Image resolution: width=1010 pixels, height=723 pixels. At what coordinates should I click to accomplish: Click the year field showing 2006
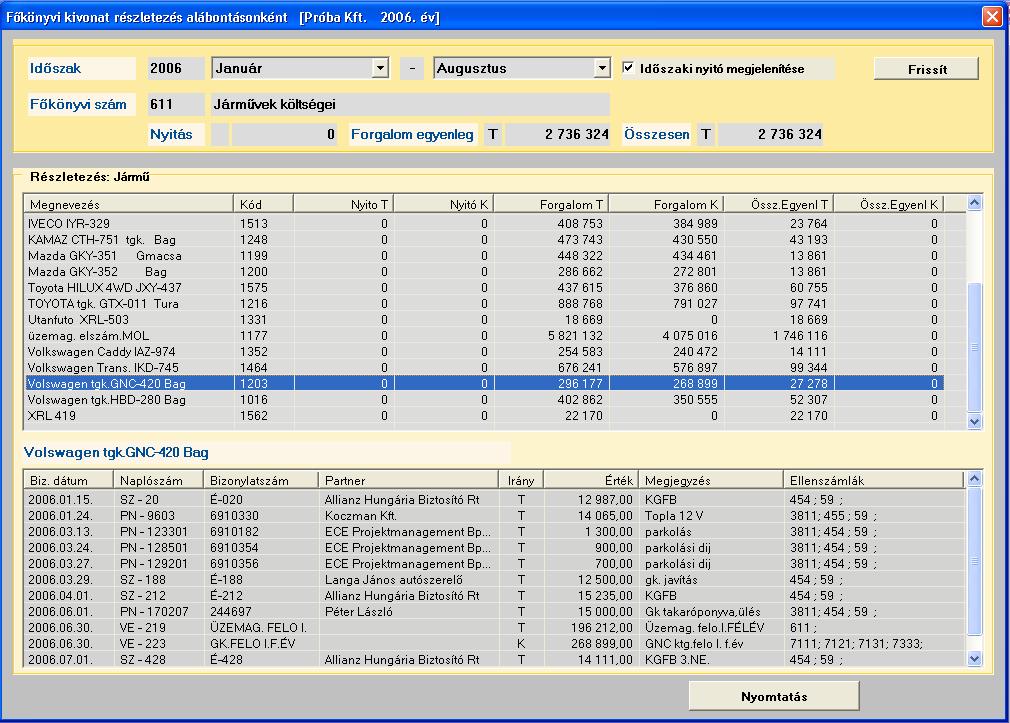pyautogui.click(x=175, y=69)
